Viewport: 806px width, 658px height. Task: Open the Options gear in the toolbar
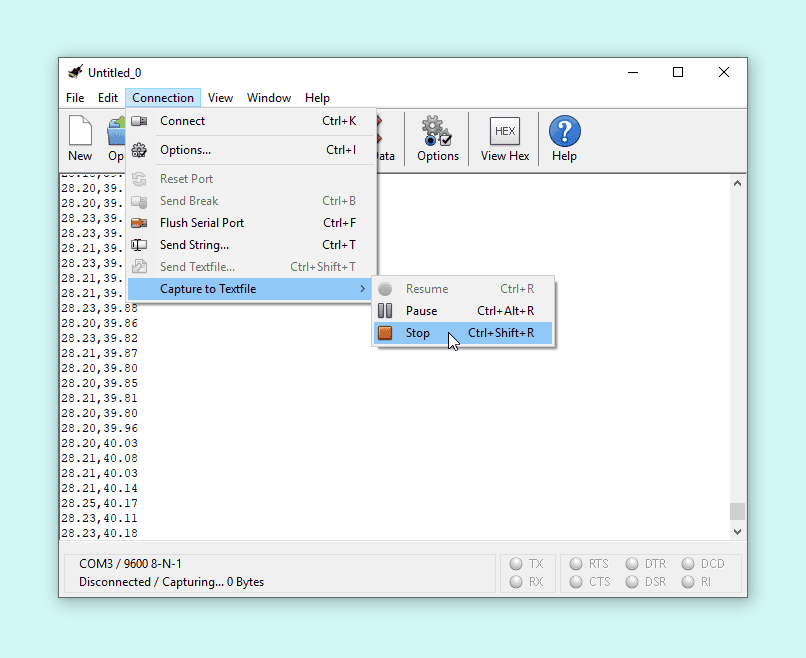coord(437,132)
